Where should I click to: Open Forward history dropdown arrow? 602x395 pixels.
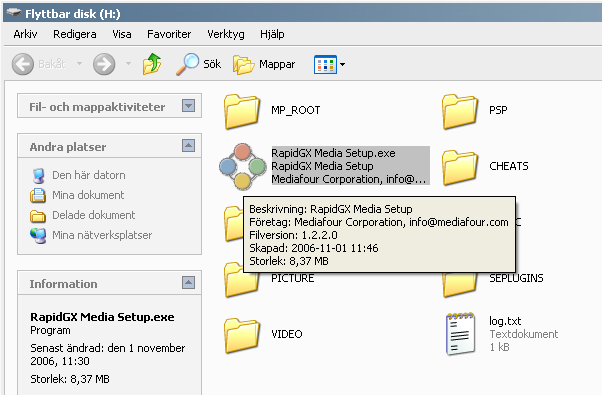point(128,64)
